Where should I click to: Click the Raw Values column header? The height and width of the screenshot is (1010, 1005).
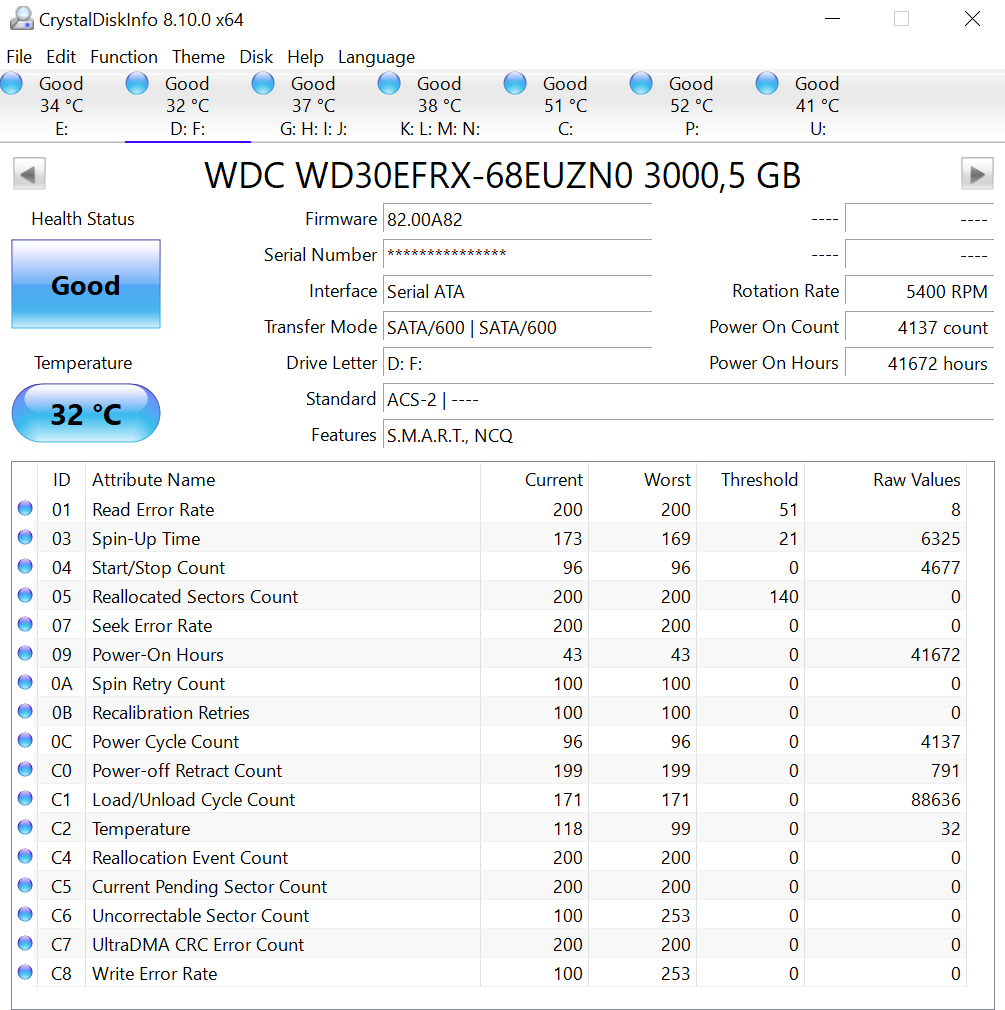(x=885, y=480)
